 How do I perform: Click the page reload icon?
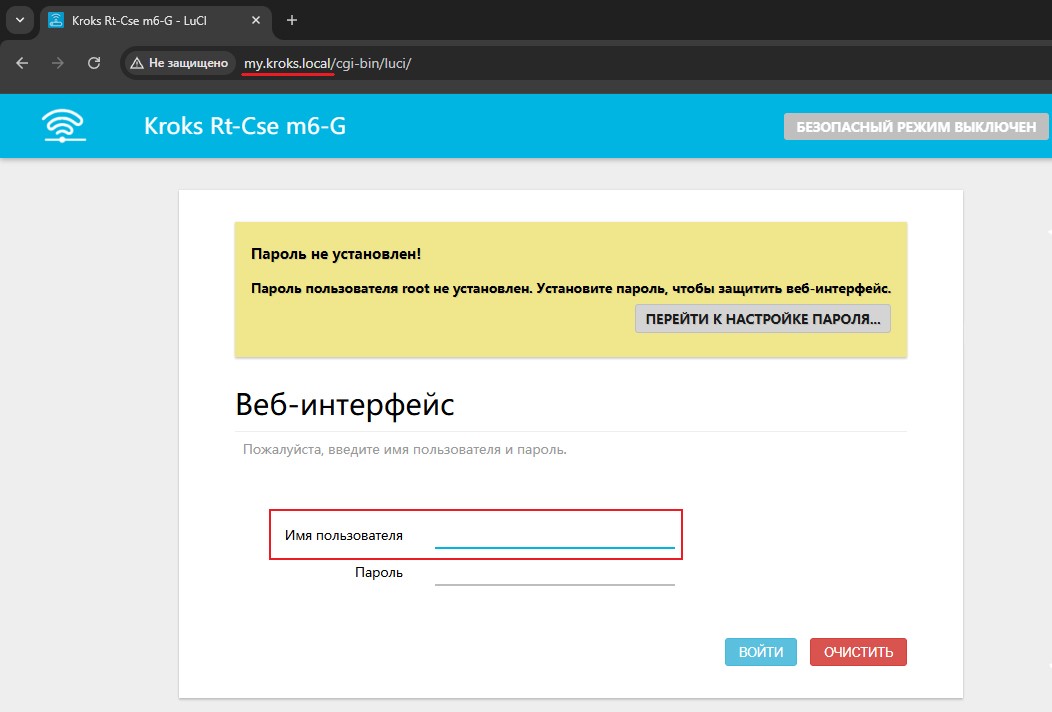click(x=94, y=63)
